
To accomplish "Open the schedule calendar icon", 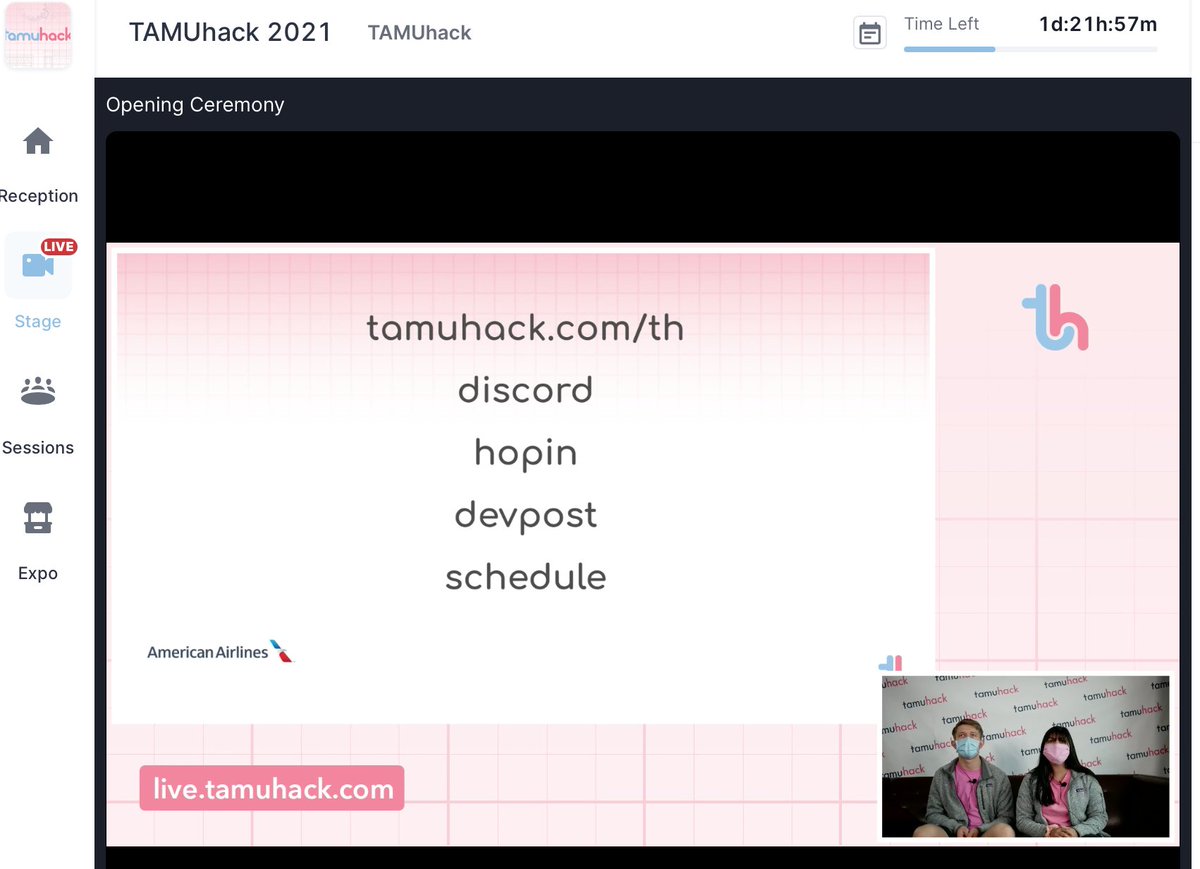I will pos(870,33).
